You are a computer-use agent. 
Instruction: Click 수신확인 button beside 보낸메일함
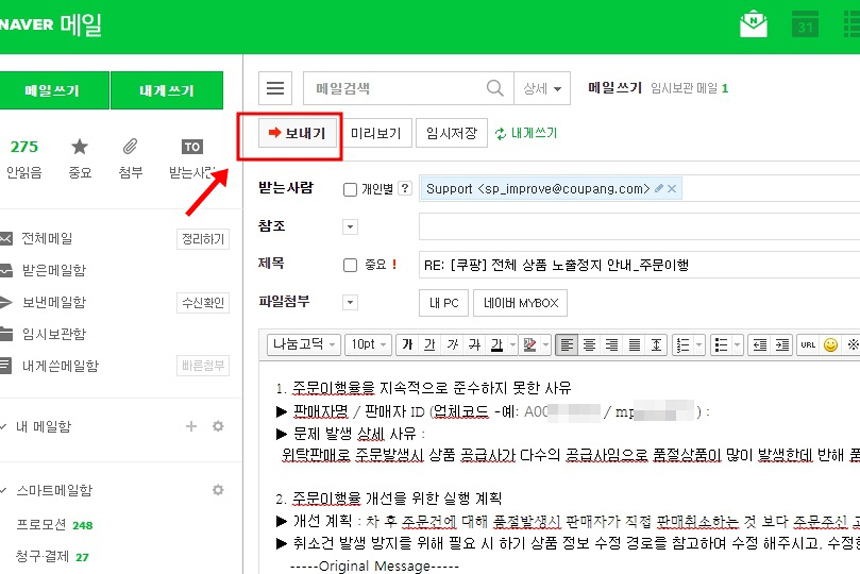tap(203, 303)
